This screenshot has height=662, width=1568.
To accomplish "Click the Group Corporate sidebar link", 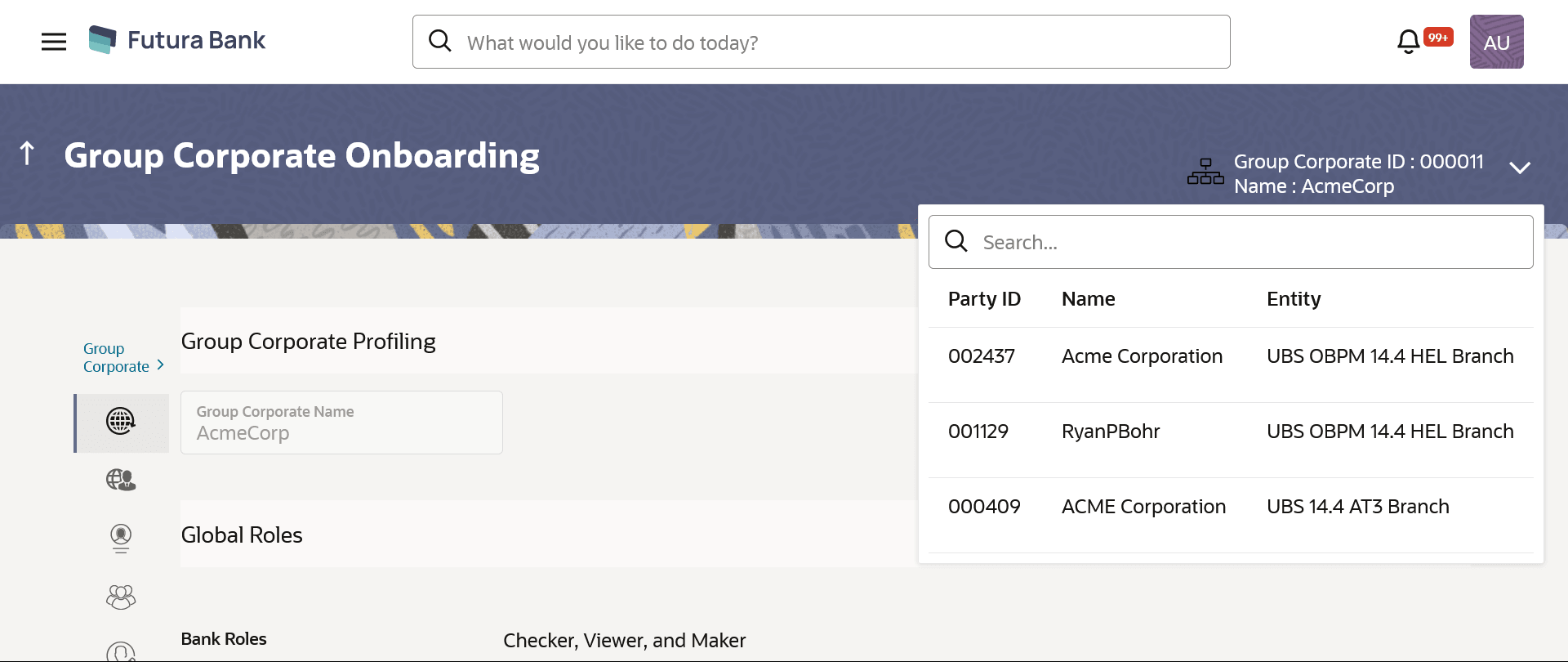I will [116, 357].
